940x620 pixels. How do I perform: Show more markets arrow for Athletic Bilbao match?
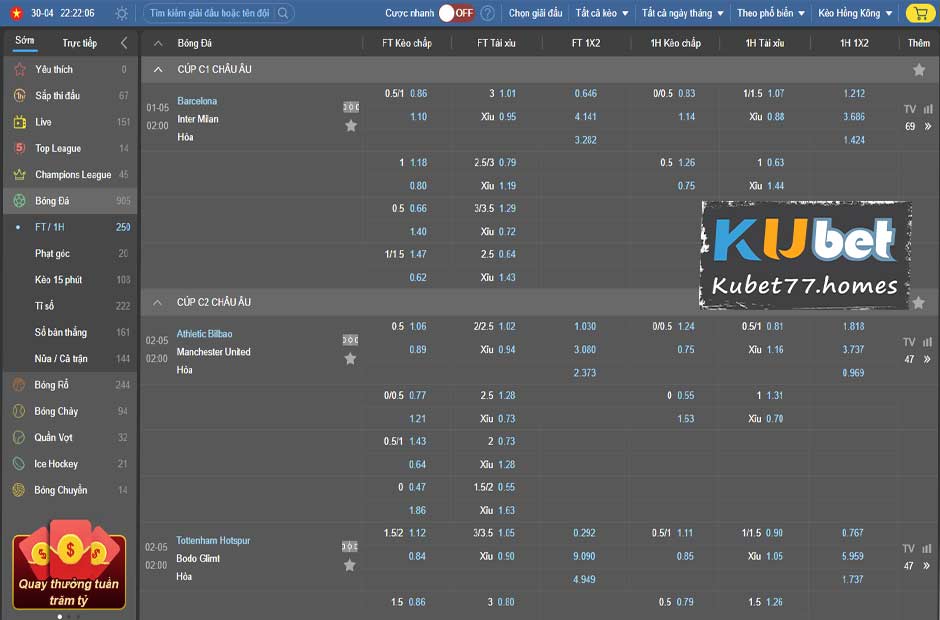tap(927, 359)
